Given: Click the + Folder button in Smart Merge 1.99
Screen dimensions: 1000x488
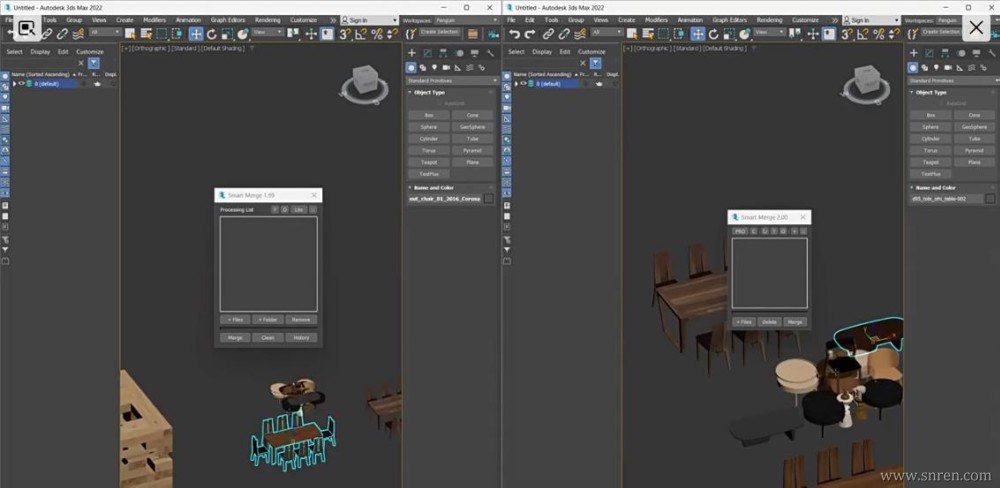Looking at the screenshot, I should [267, 319].
